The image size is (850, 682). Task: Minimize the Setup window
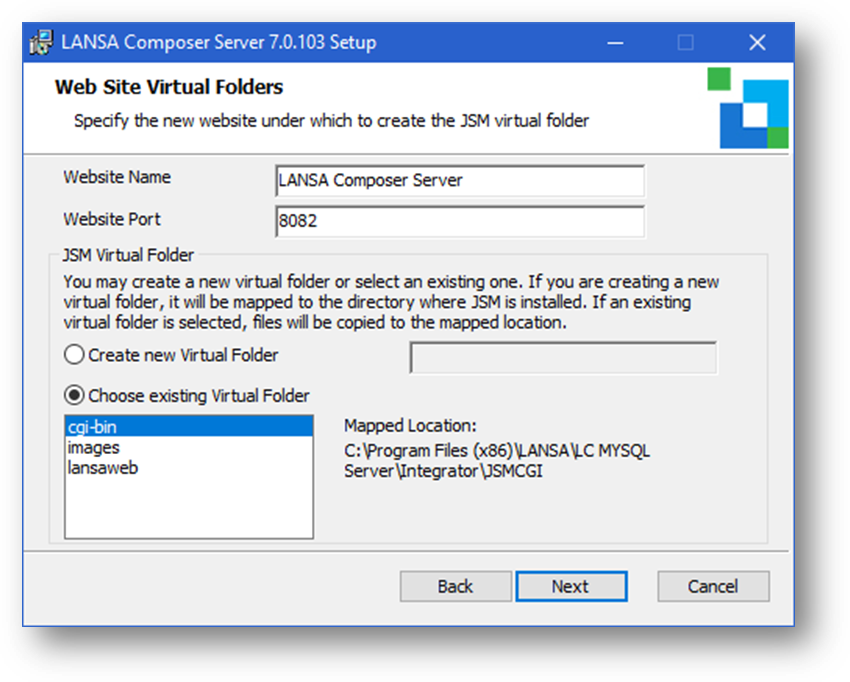tap(611, 43)
